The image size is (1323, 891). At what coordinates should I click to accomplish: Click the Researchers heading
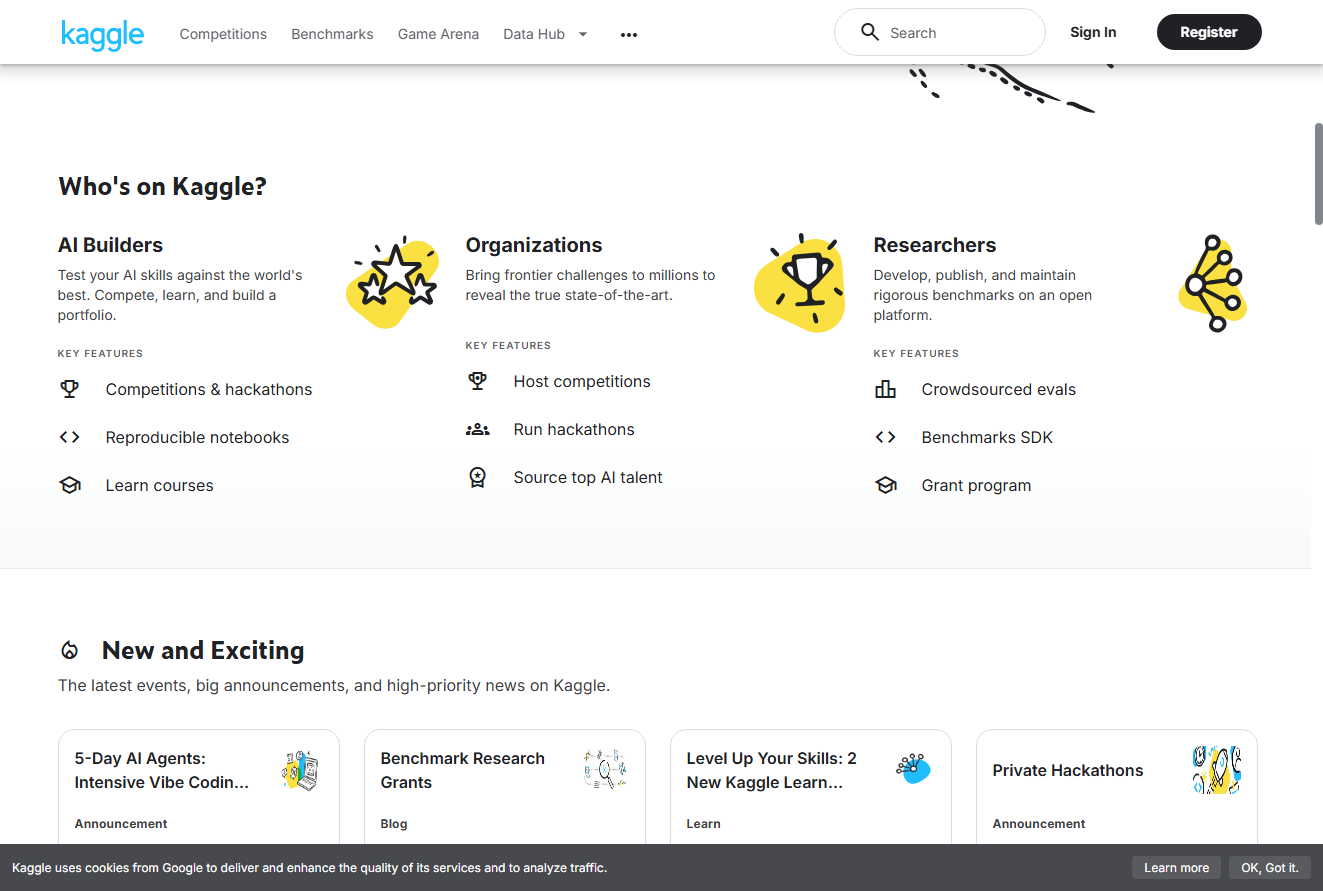tap(935, 245)
